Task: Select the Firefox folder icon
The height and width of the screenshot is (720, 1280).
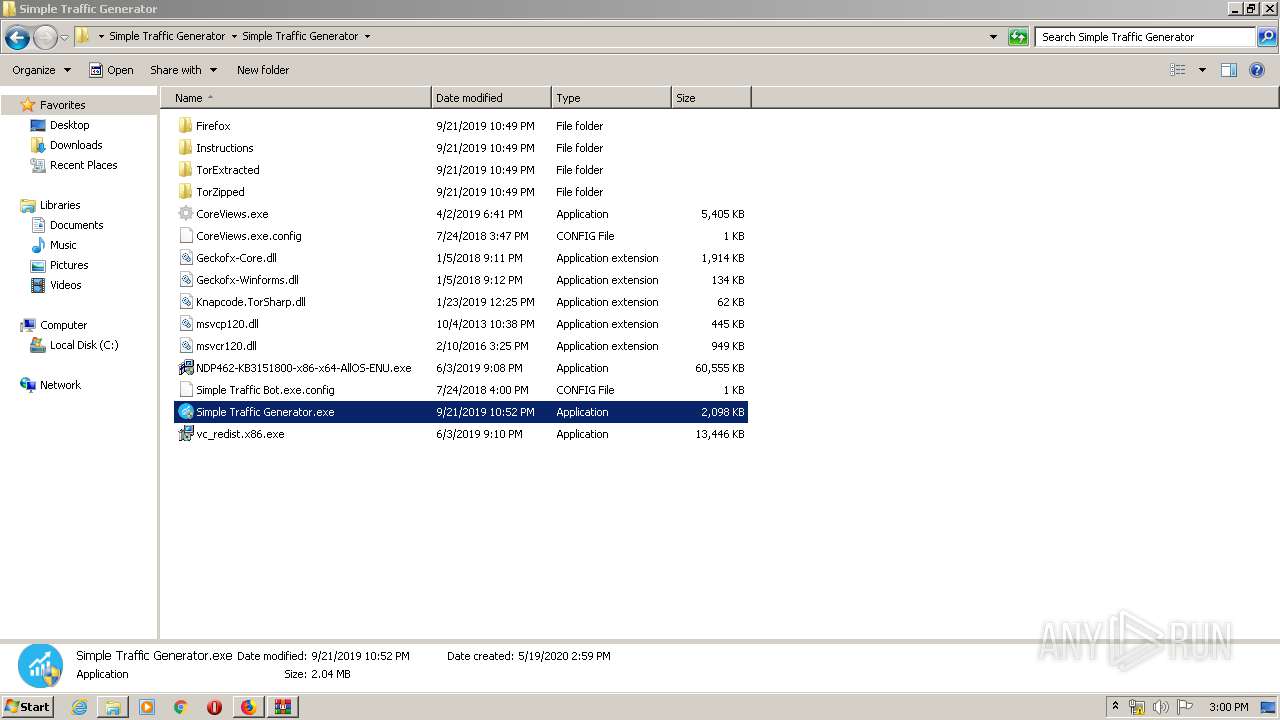Action: (x=185, y=126)
